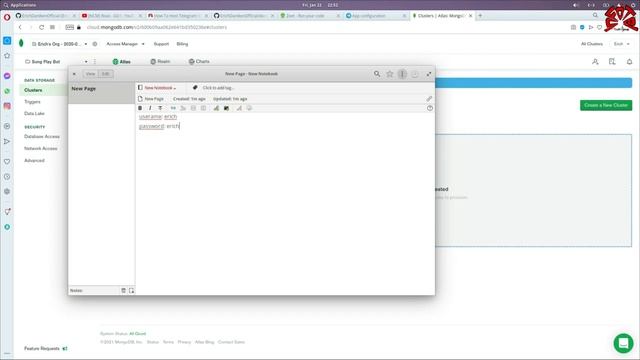Reload the MongoDB page
The image size is (640, 360).
coord(41,27)
